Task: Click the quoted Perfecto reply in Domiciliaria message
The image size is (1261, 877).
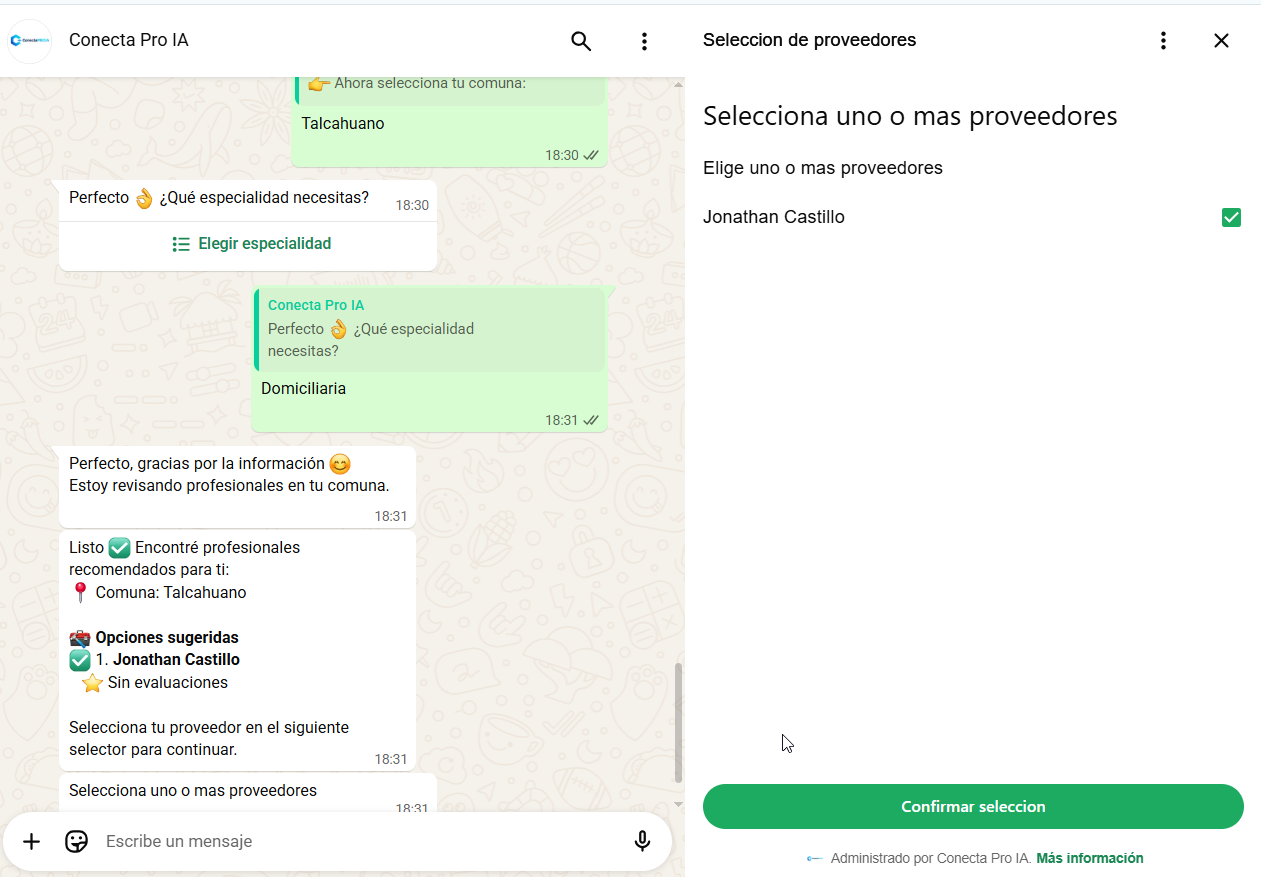Action: coord(431,330)
